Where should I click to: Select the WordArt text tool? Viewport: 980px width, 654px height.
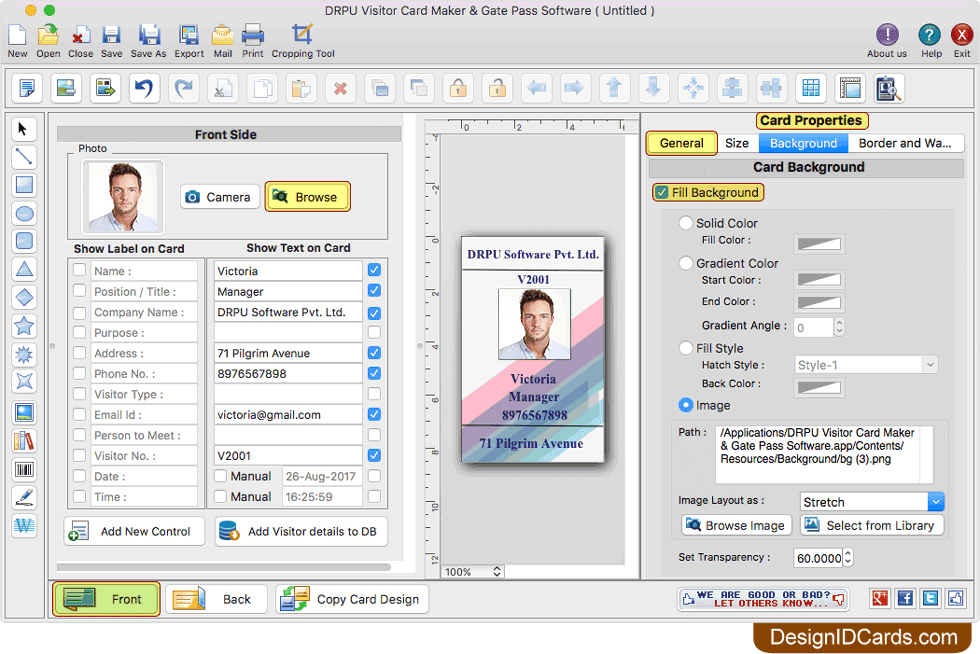(24, 525)
